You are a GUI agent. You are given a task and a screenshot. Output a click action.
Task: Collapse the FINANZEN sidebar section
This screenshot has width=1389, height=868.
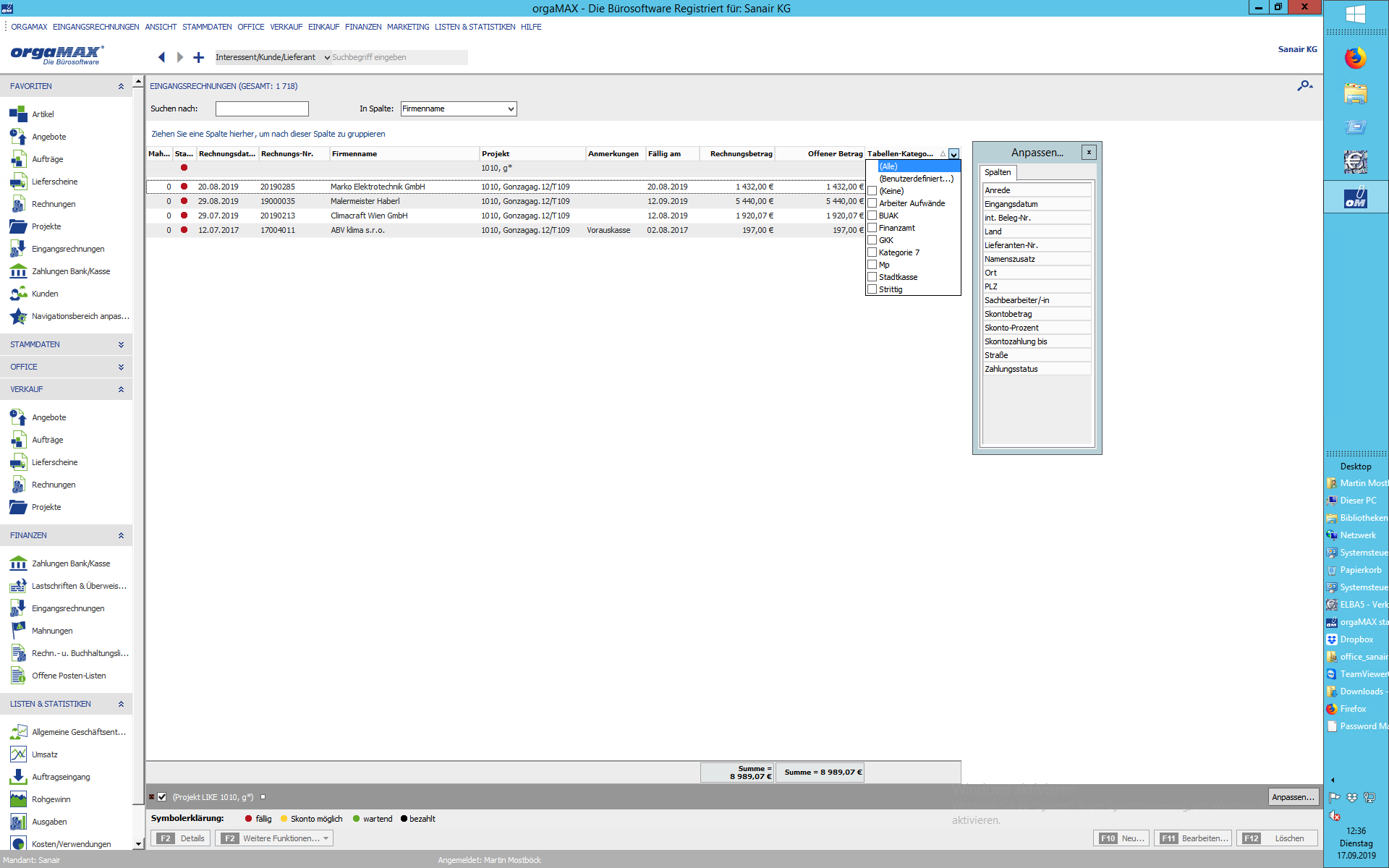click(x=121, y=535)
